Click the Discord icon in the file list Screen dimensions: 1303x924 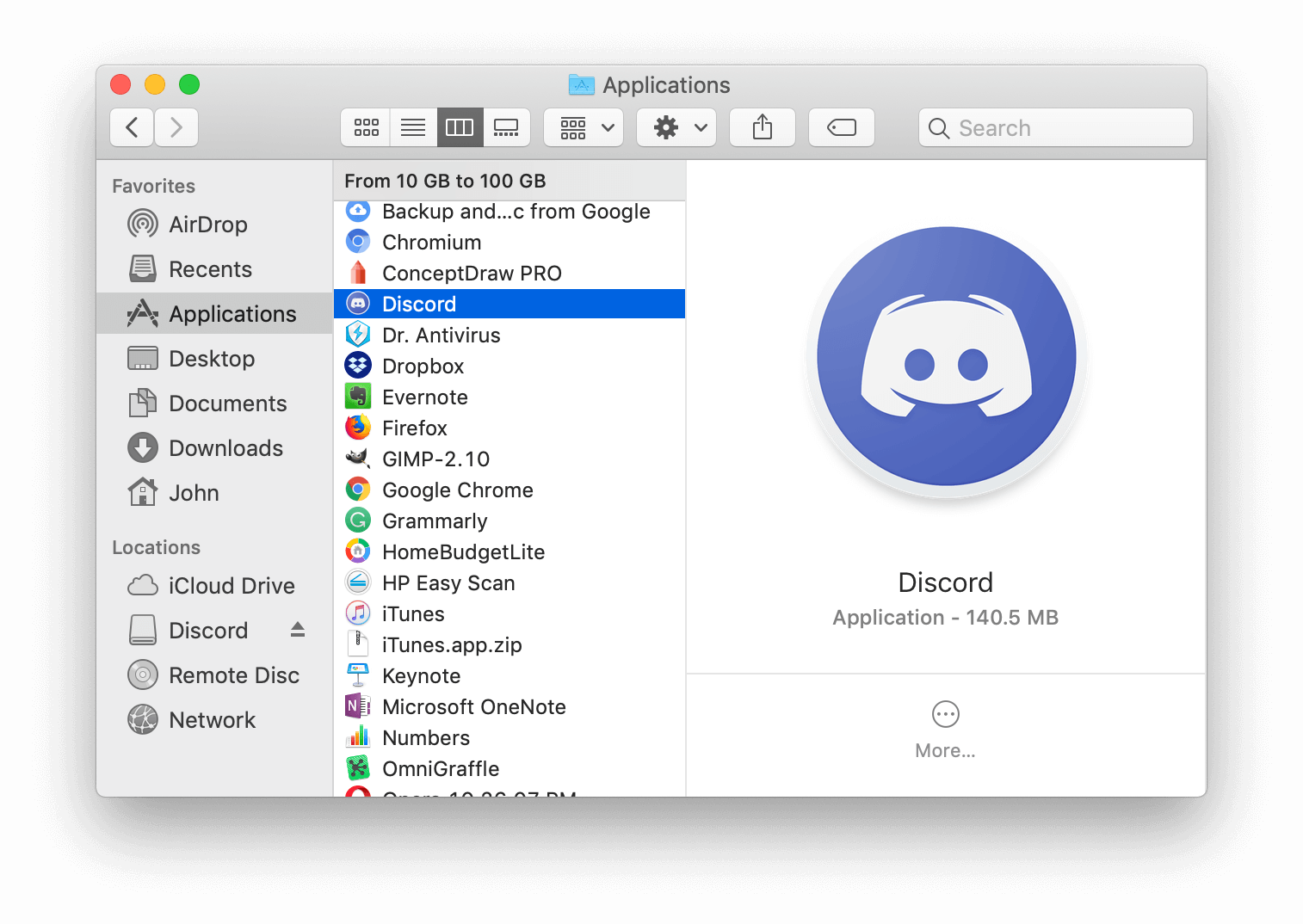click(358, 304)
